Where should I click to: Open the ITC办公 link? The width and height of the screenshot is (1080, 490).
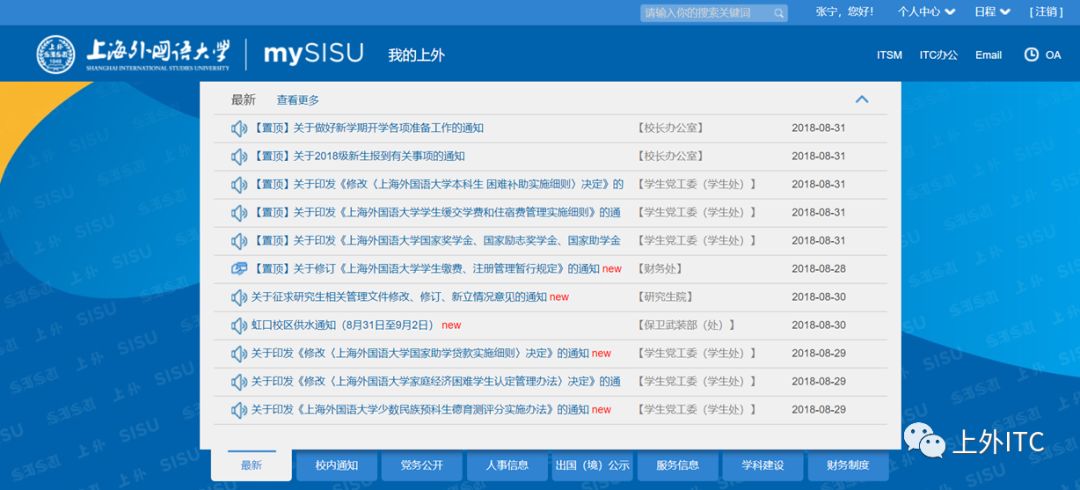pyautogui.click(x=938, y=55)
